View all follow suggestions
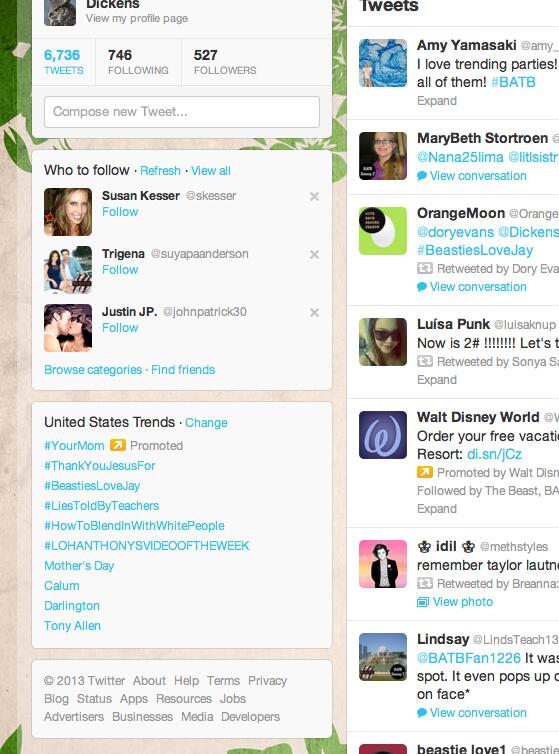Viewport: 559px width, 754px height. 211,171
